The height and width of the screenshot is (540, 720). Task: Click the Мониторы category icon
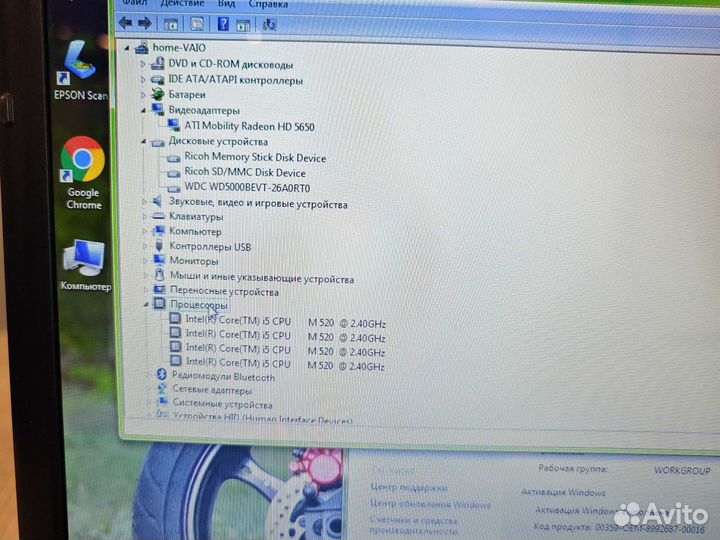(x=159, y=260)
